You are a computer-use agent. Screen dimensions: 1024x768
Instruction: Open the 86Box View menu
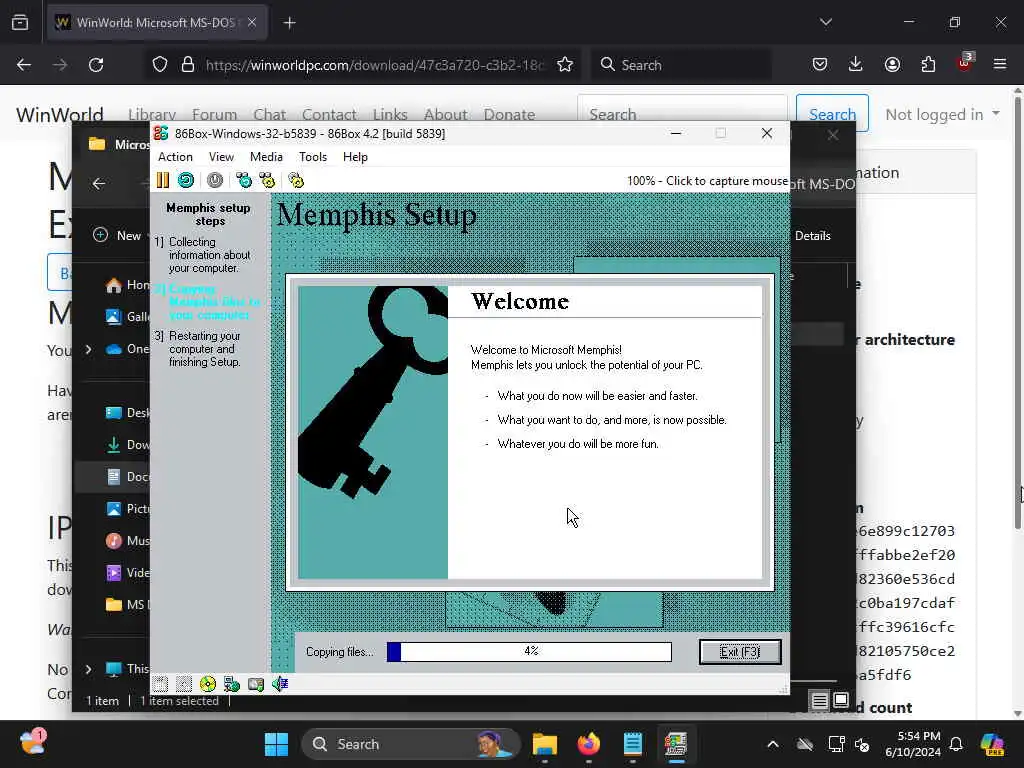coord(221,157)
